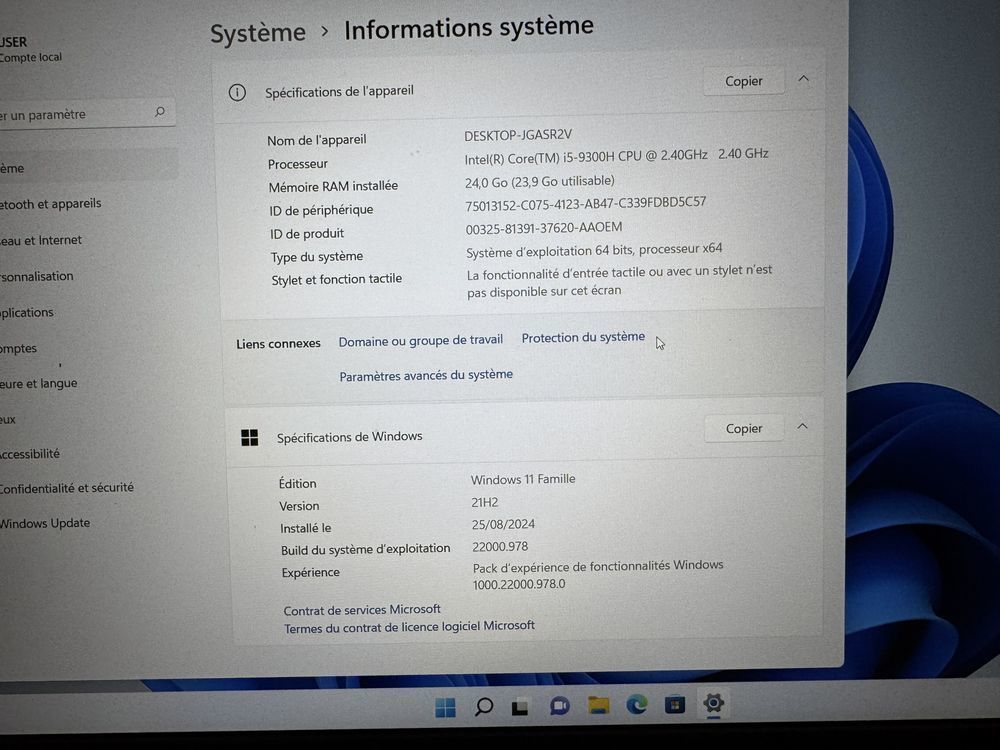Collapse the Spécifications de l'appareil section

[x=803, y=78]
